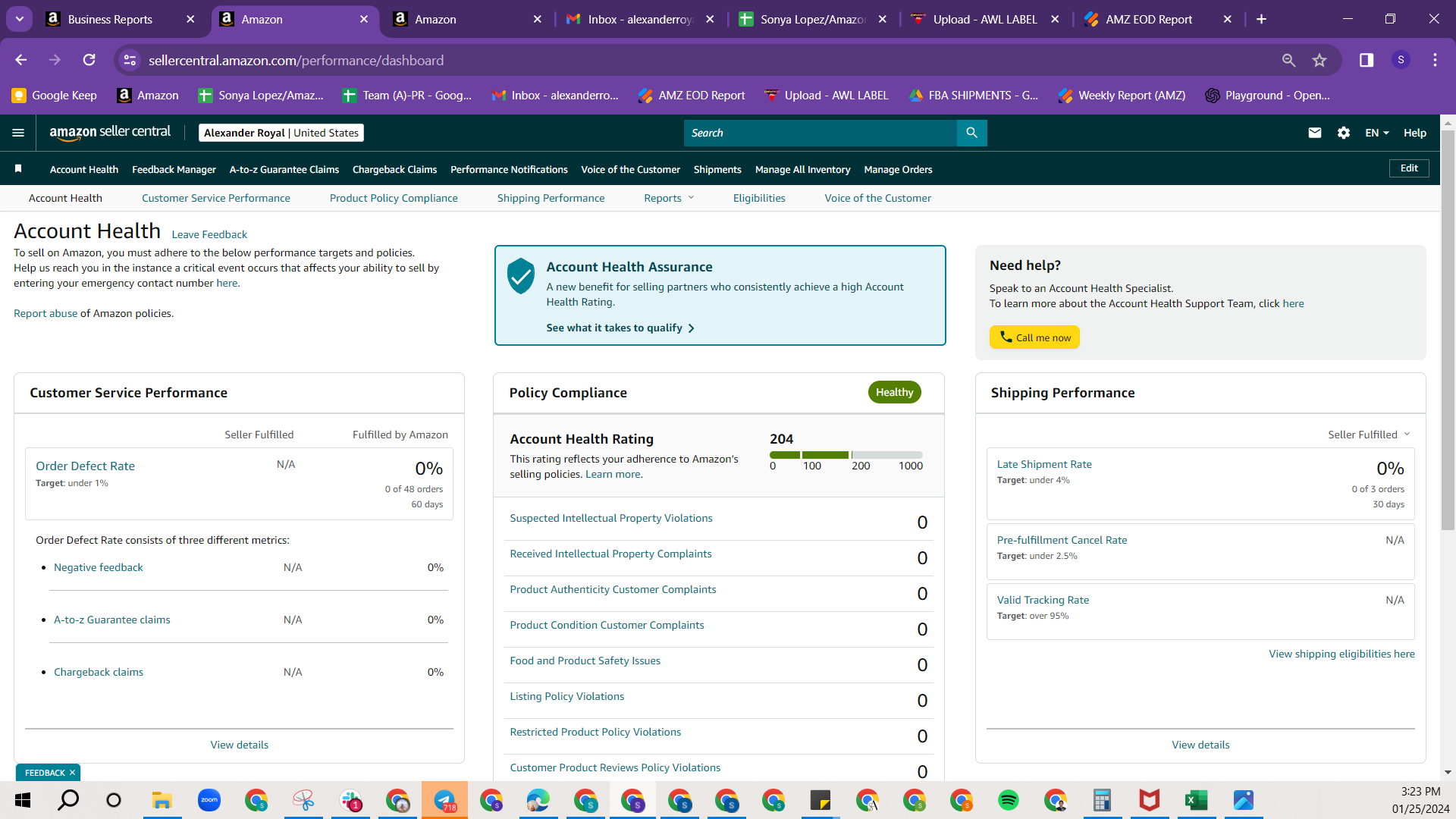
Task: Click the Seller Central Search field
Action: (x=821, y=133)
